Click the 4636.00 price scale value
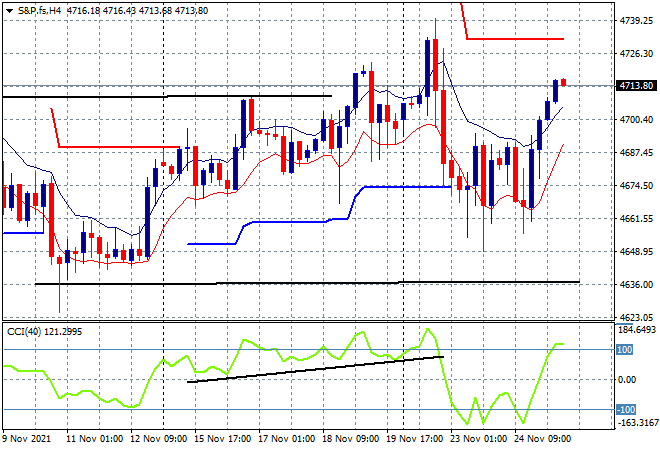 [x=636, y=285]
